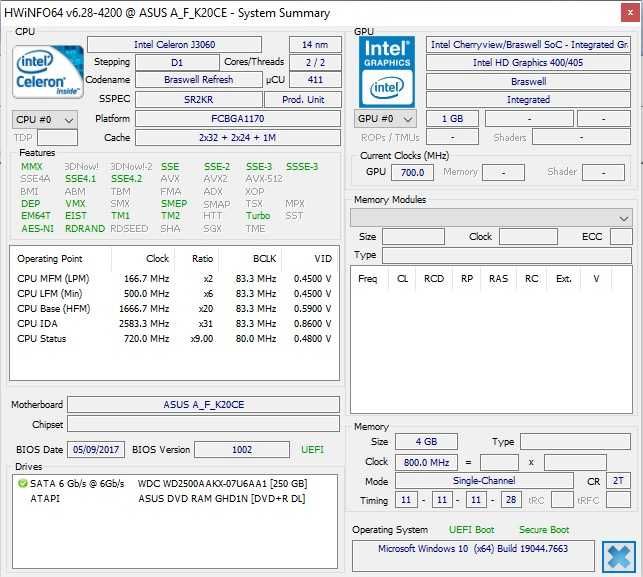Click Cores/Threads value 2 / 2
643x577 pixels.
coord(315,62)
